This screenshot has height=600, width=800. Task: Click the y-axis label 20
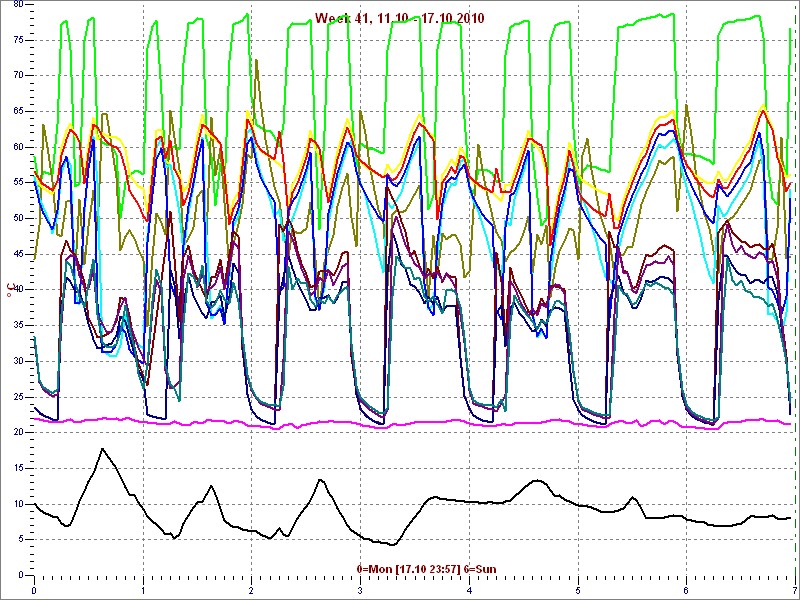[18, 433]
